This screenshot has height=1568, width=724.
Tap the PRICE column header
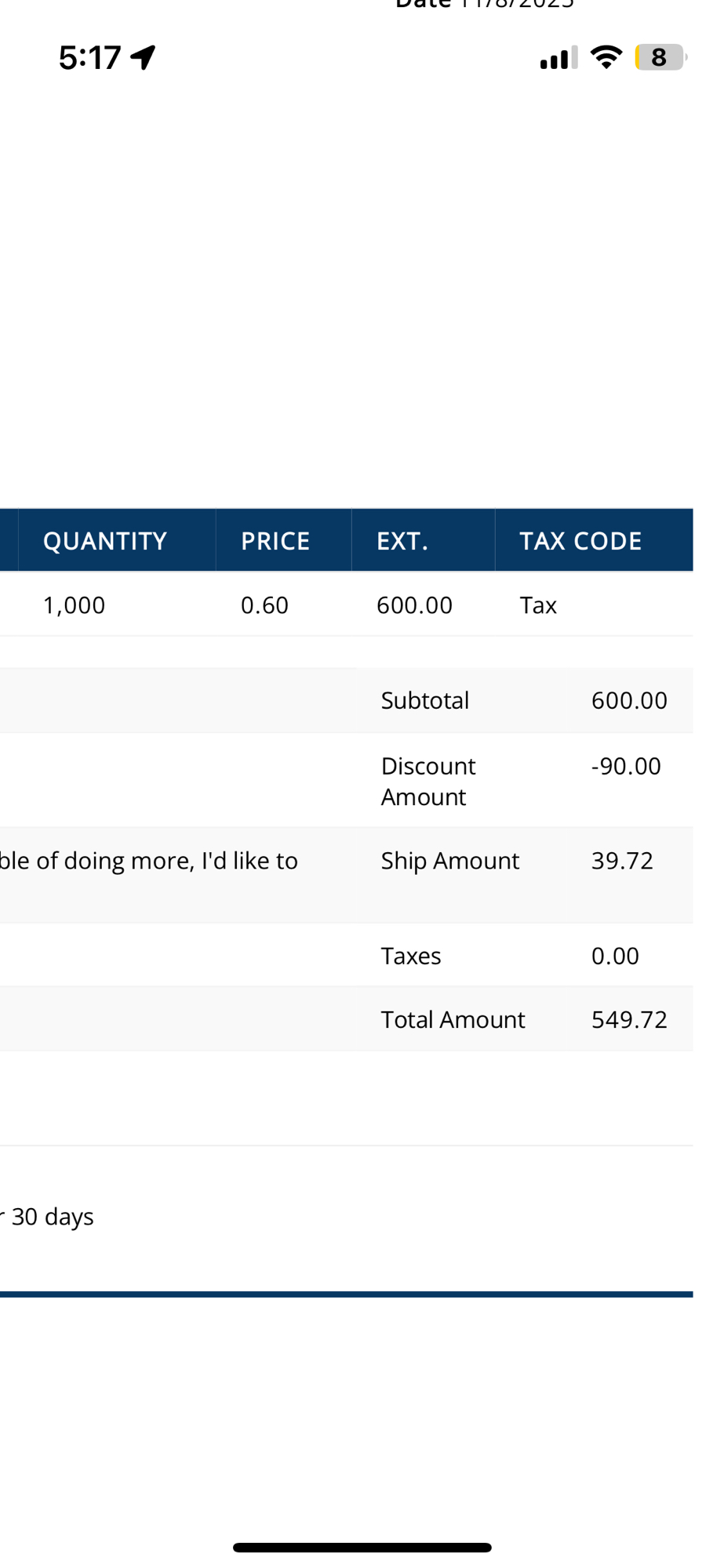point(275,541)
